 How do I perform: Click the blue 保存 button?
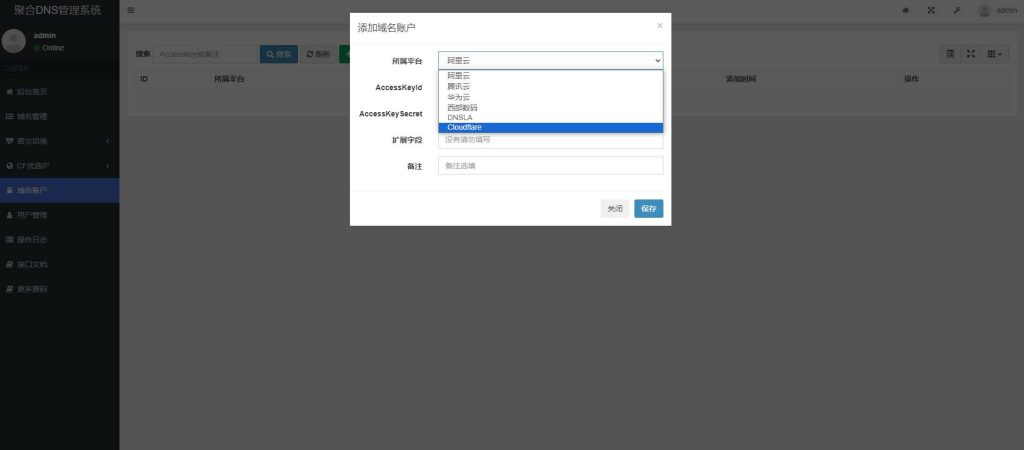coord(648,208)
